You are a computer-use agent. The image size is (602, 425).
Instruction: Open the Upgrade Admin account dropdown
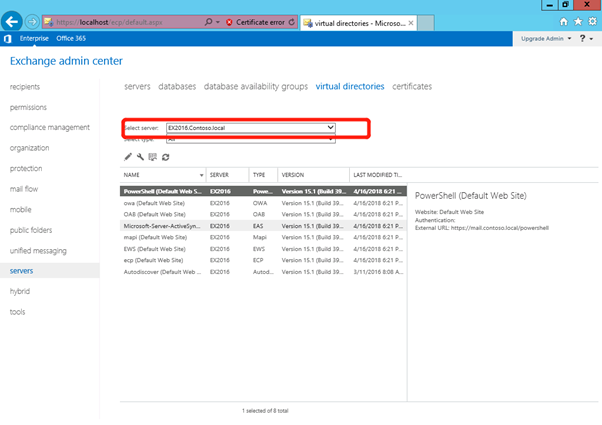click(x=546, y=39)
